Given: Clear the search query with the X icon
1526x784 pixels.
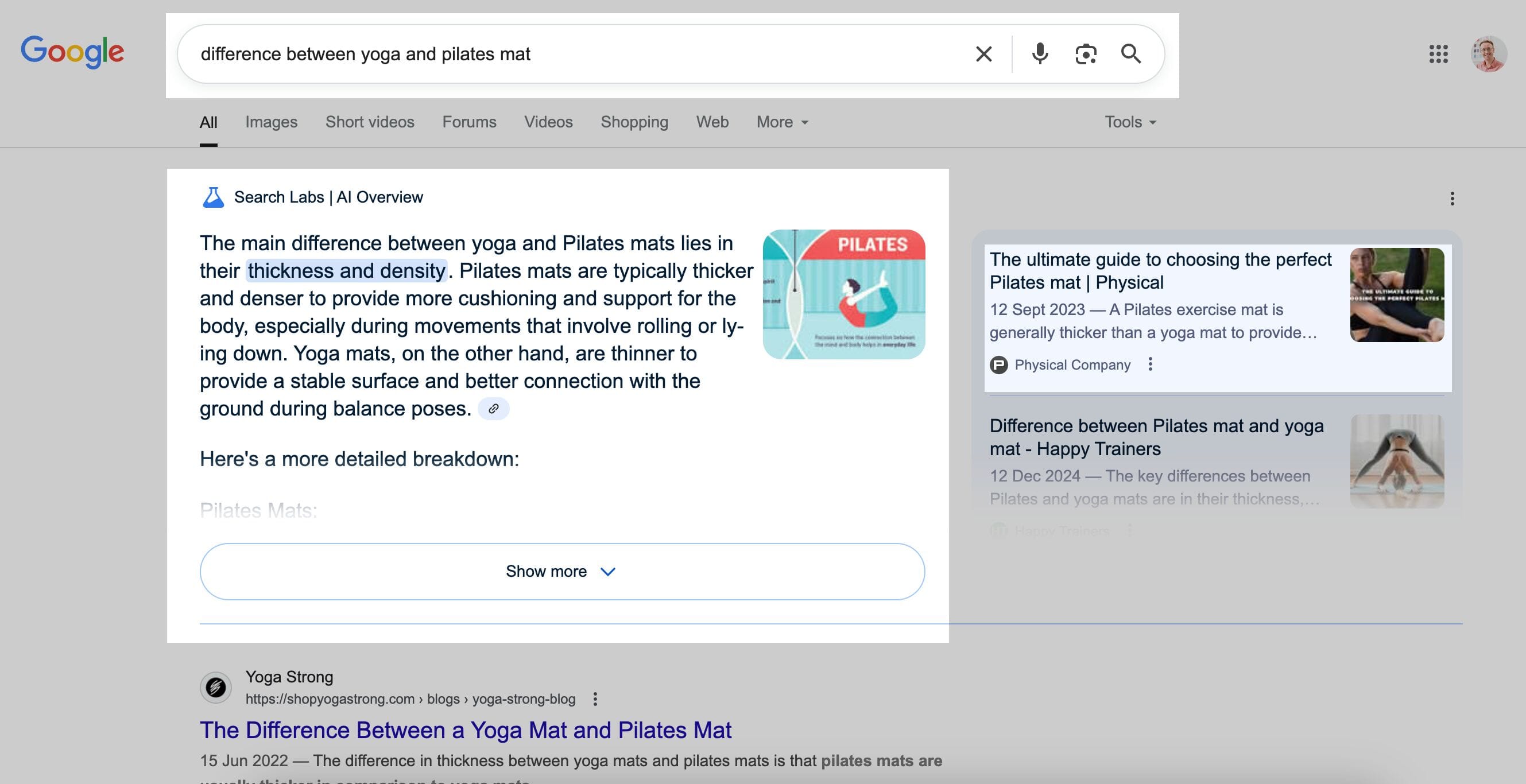Looking at the screenshot, I should click(983, 54).
